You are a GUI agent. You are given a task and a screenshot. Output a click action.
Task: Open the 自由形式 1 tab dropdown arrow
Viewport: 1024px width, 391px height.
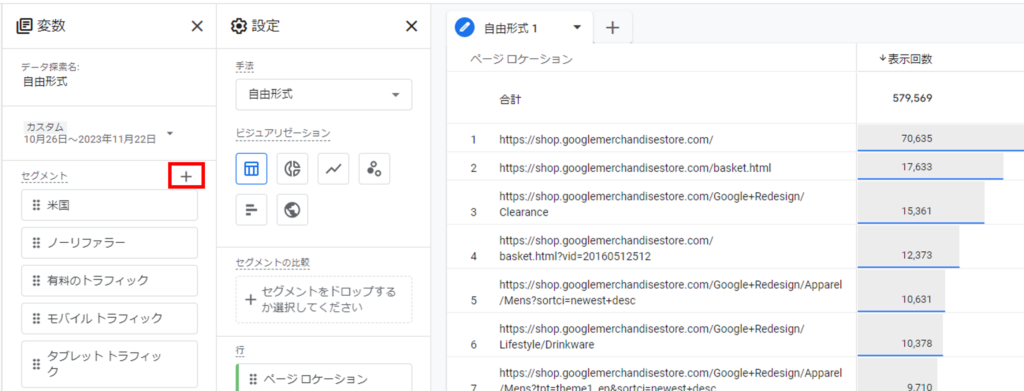pos(577,27)
